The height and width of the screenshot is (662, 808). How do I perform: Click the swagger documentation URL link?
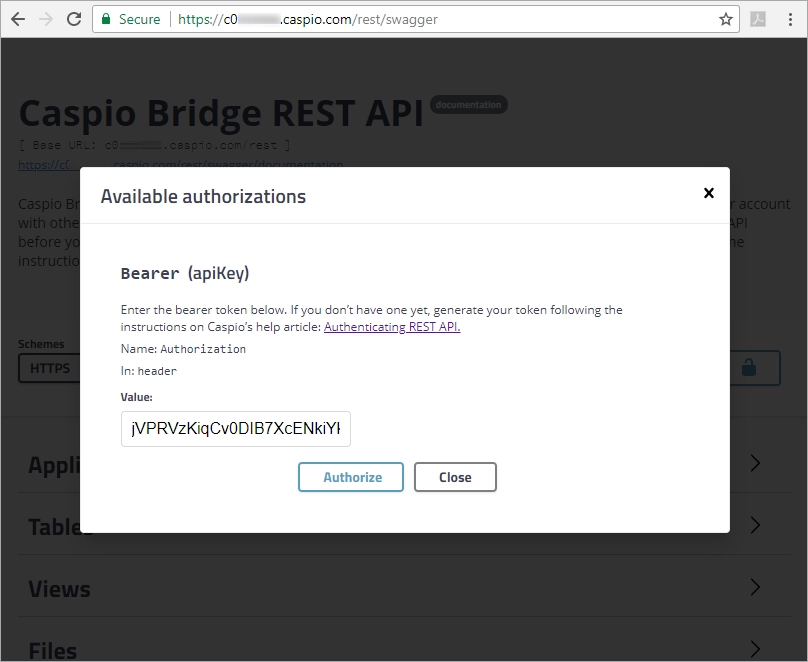point(180,165)
